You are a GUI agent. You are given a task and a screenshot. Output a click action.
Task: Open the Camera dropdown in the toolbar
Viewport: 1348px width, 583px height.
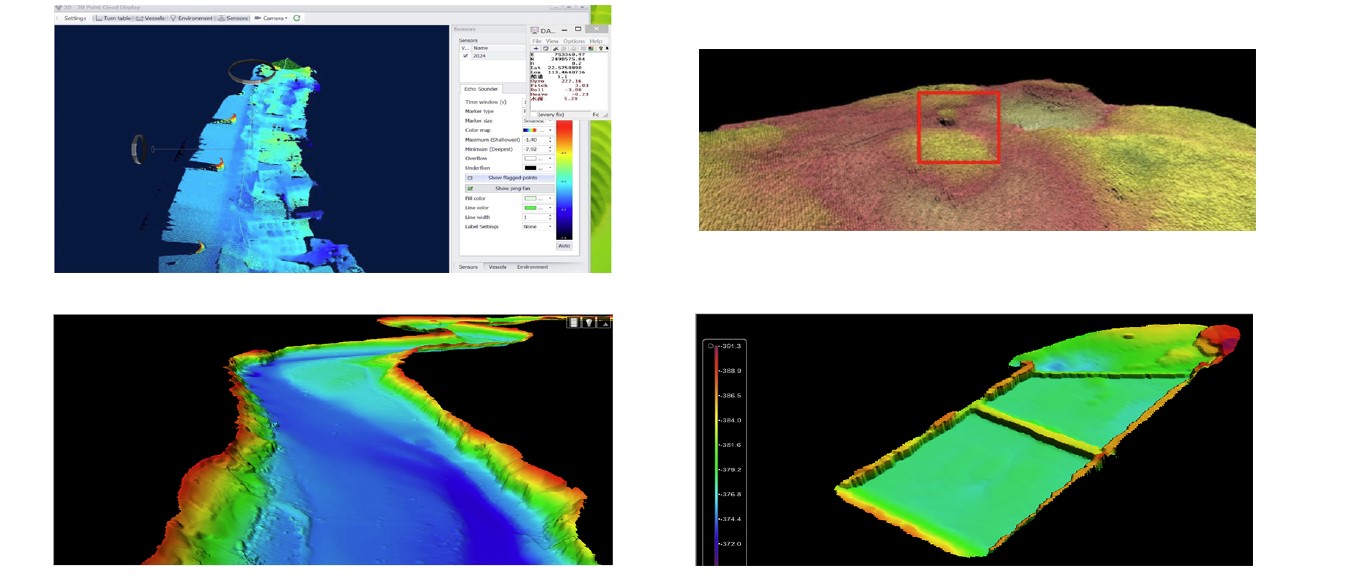tap(272, 18)
